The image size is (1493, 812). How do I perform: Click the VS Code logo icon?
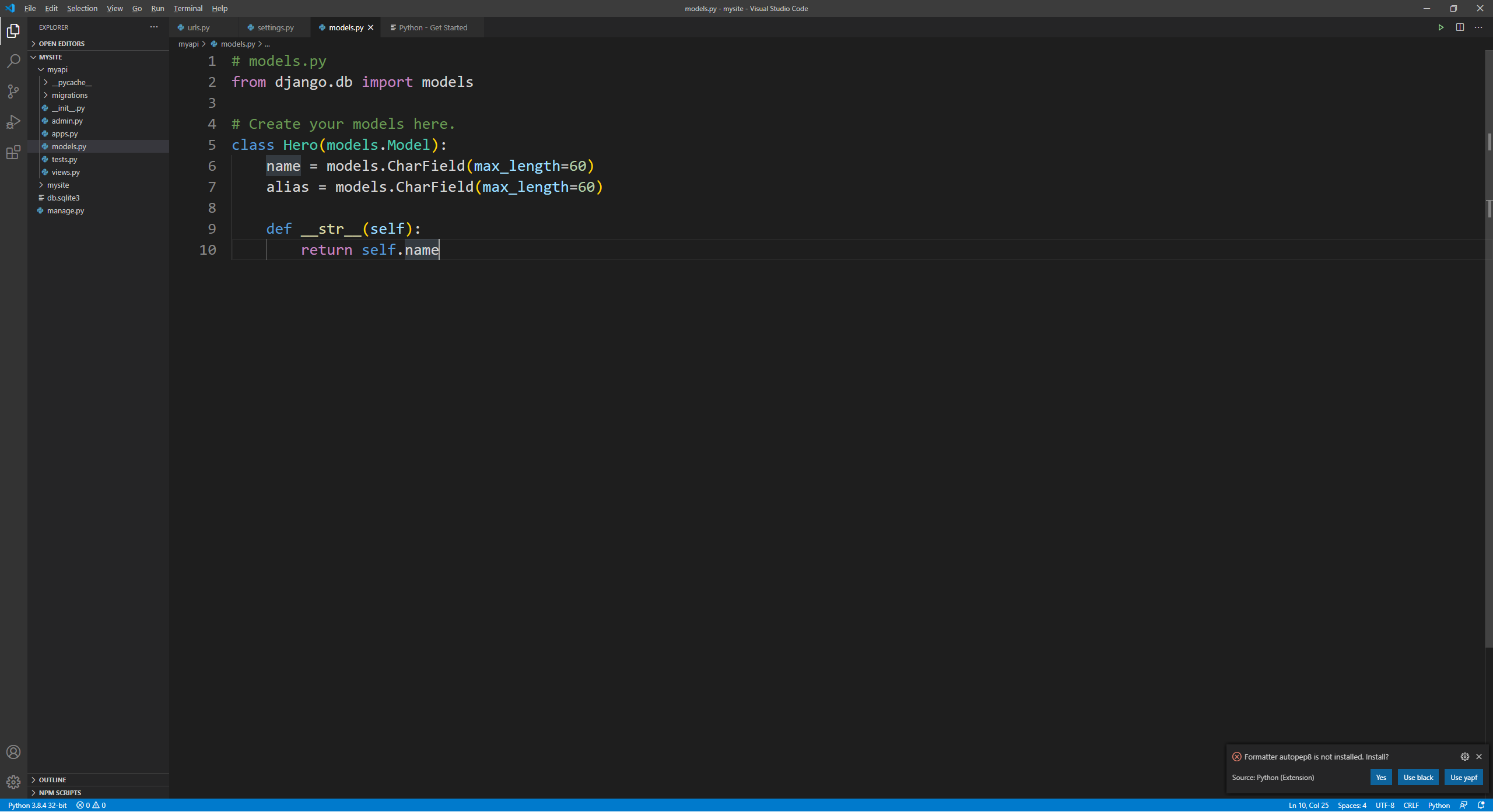coord(10,8)
